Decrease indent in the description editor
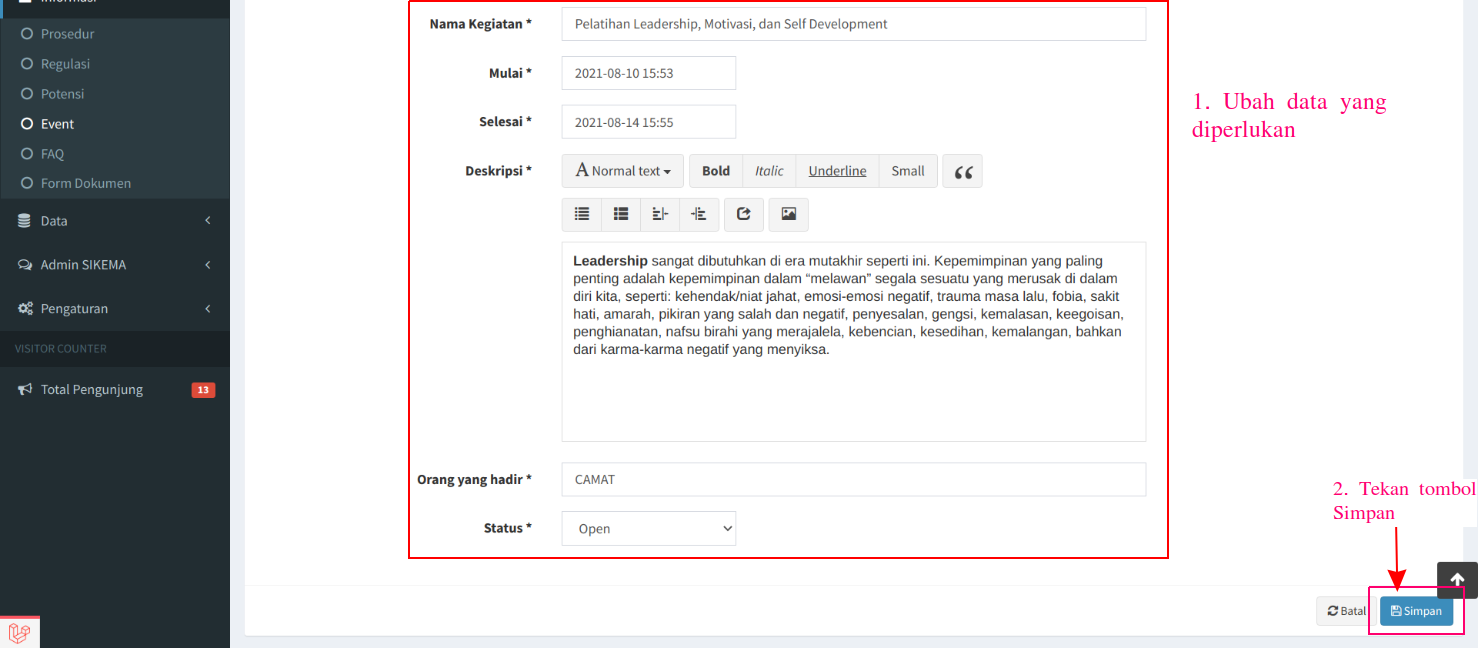 click(699, 214)
